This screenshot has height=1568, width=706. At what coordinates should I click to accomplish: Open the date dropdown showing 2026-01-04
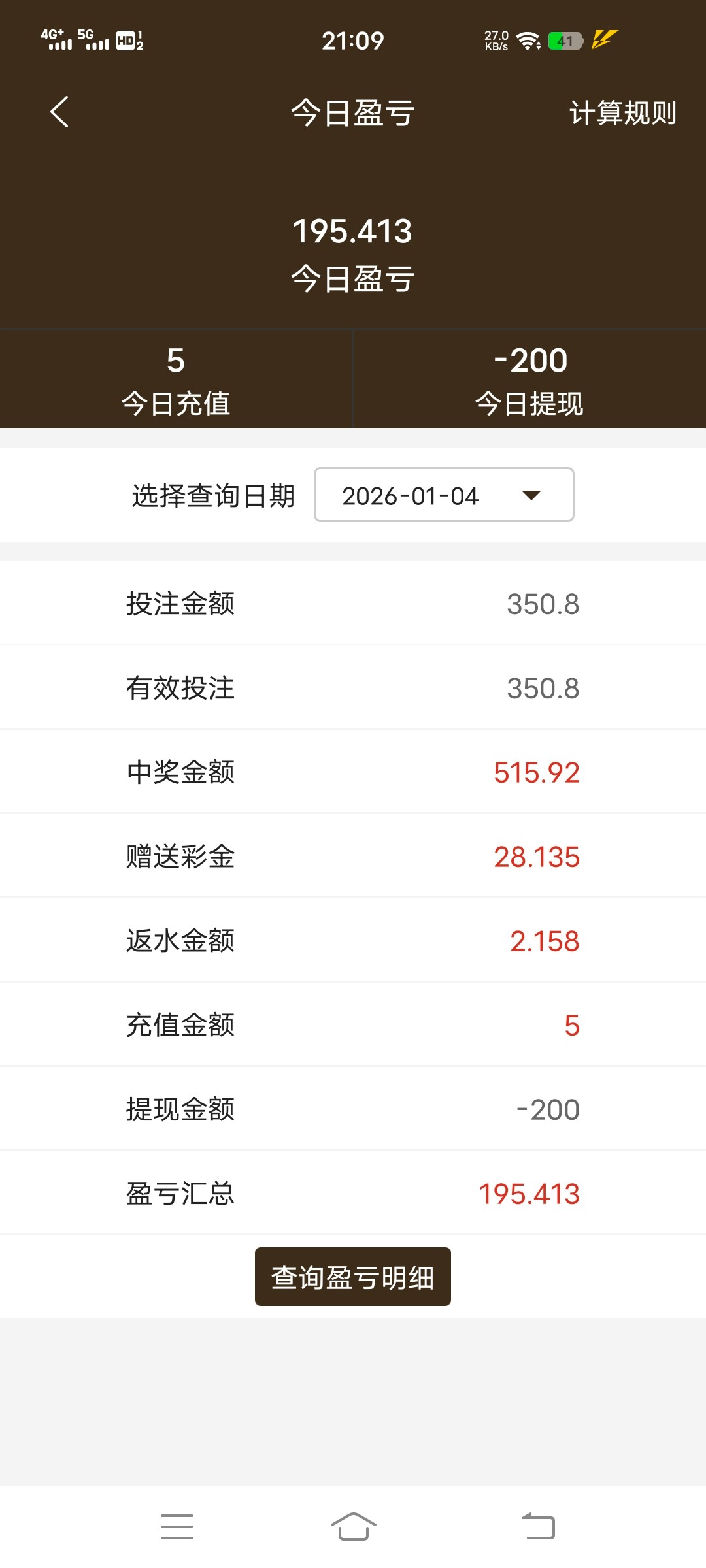pyautogui.click(x=443, y=495)
